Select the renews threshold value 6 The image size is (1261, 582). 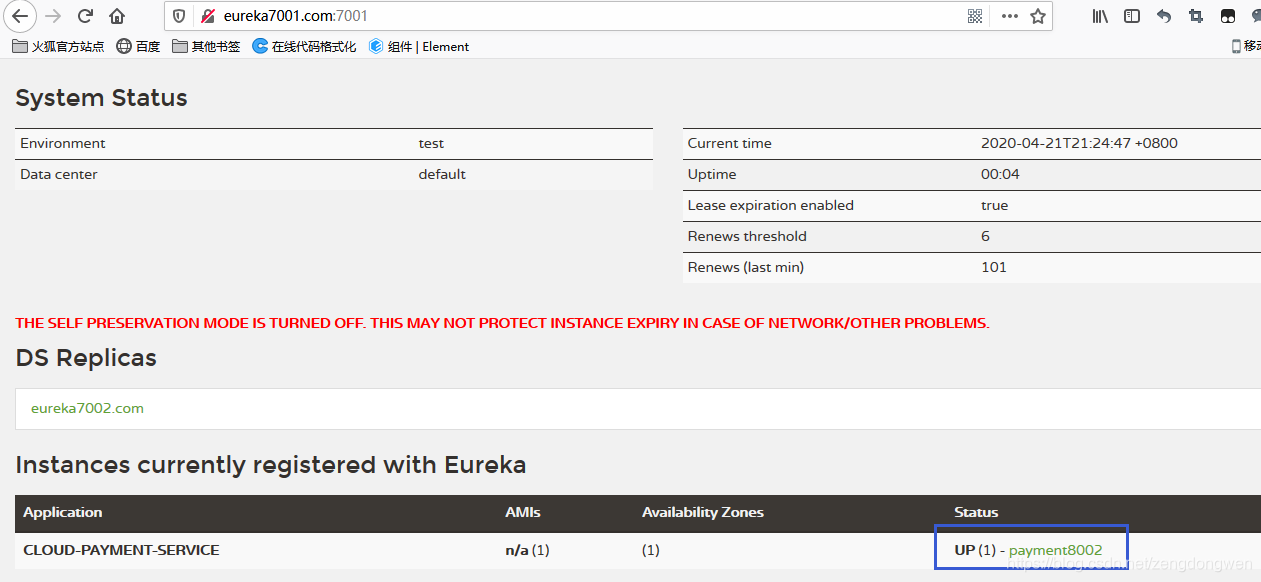[985, 236]
